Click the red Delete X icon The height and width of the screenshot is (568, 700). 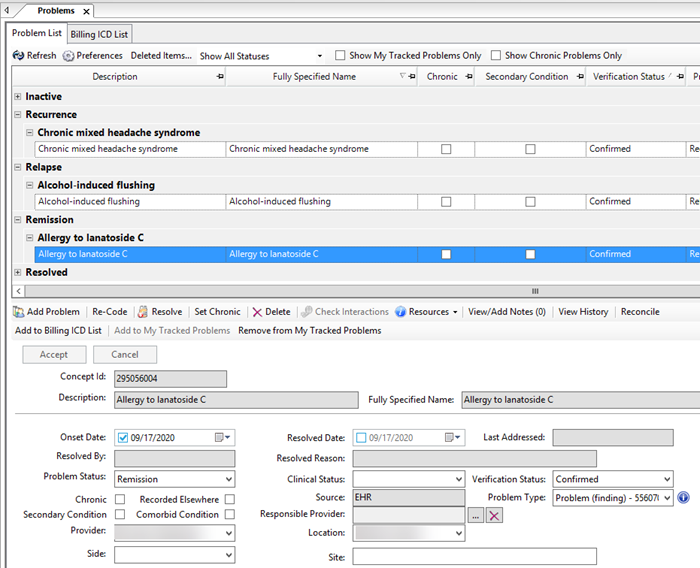pyautogui.click(x=257, y=312)
